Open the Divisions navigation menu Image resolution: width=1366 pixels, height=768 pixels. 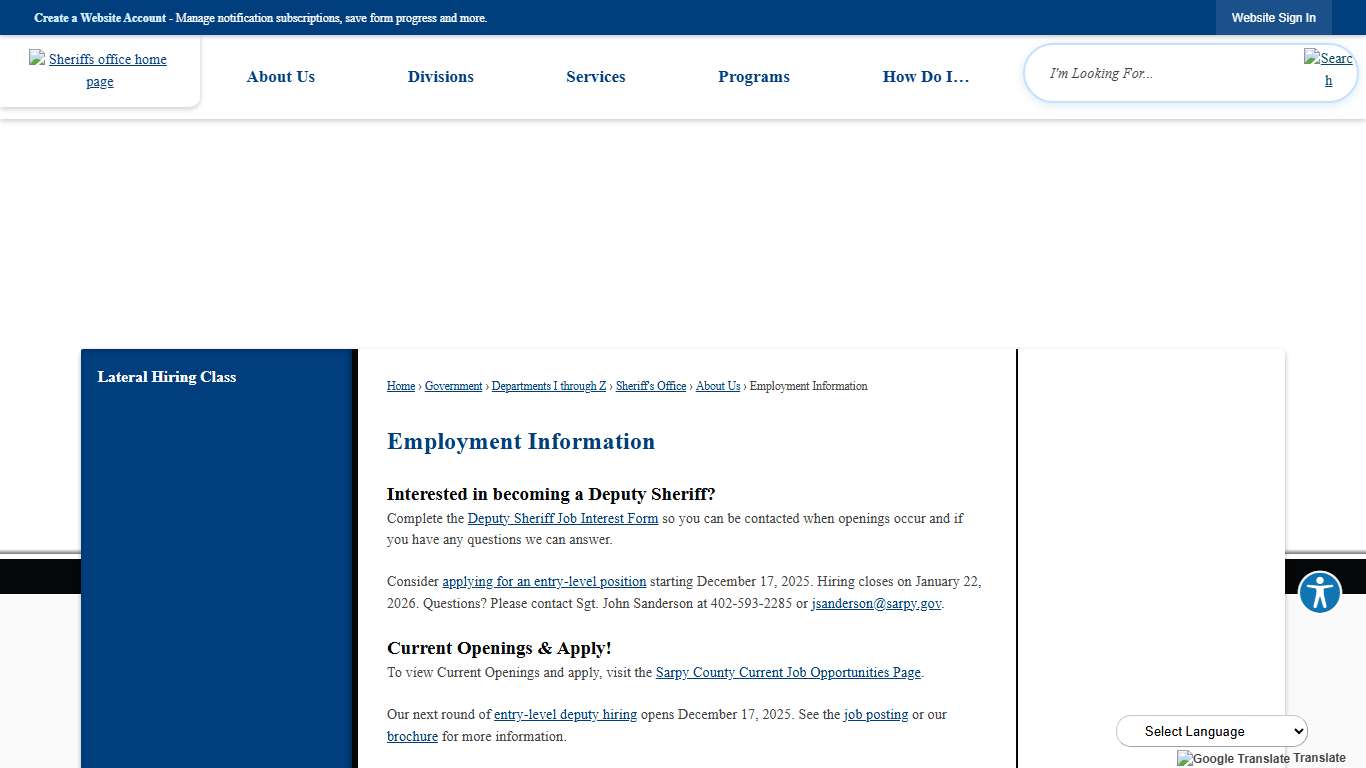440,76
